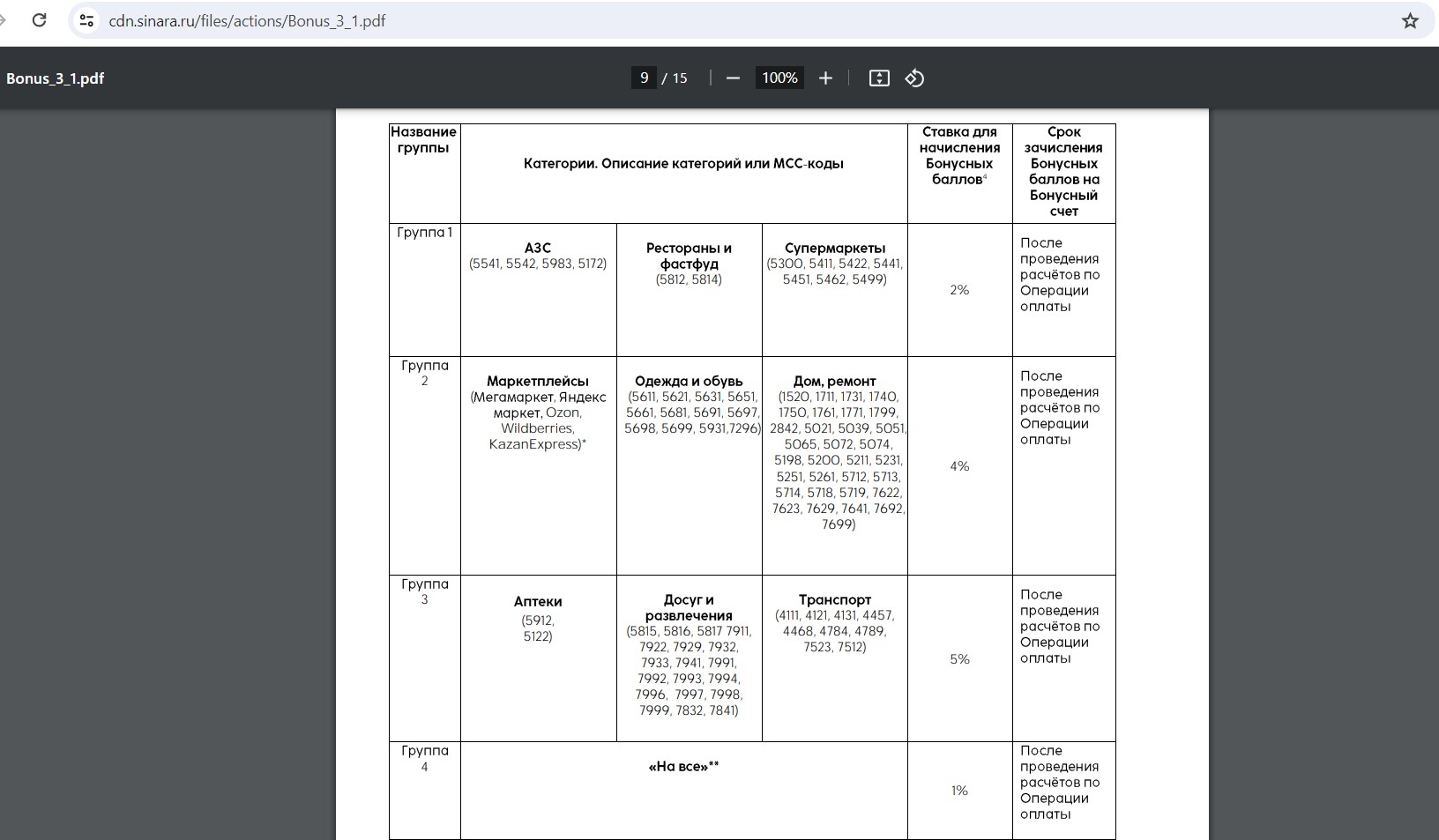
Task: Rotate the PDF counterclockwise
Action: click(x=914, y=78)
